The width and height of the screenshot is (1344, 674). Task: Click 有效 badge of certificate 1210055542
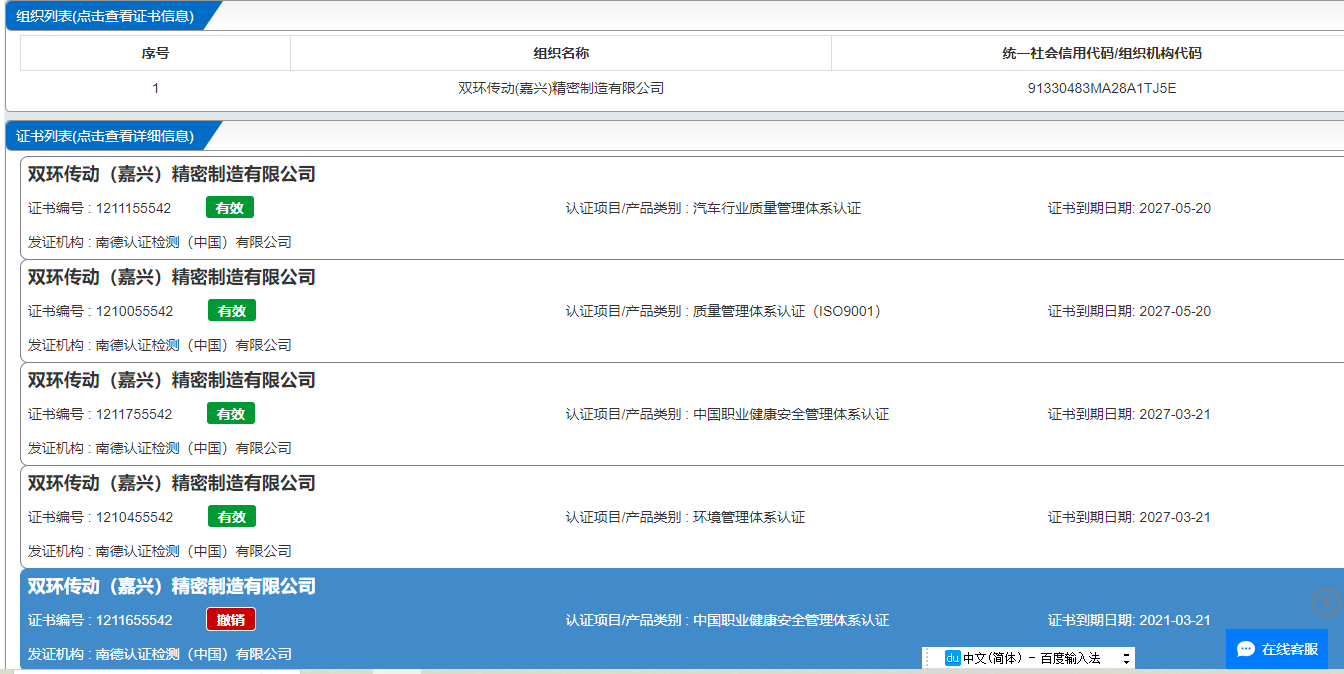[x=232, y=311]
